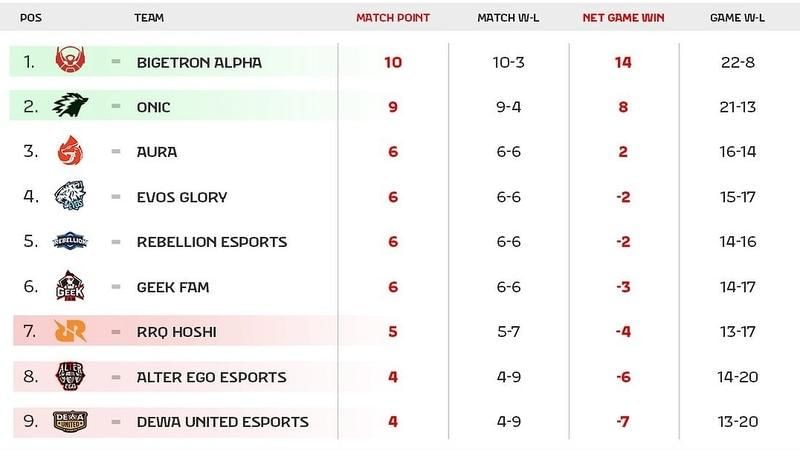Open the BIGETRON ALPHA team name

point(199,62)
